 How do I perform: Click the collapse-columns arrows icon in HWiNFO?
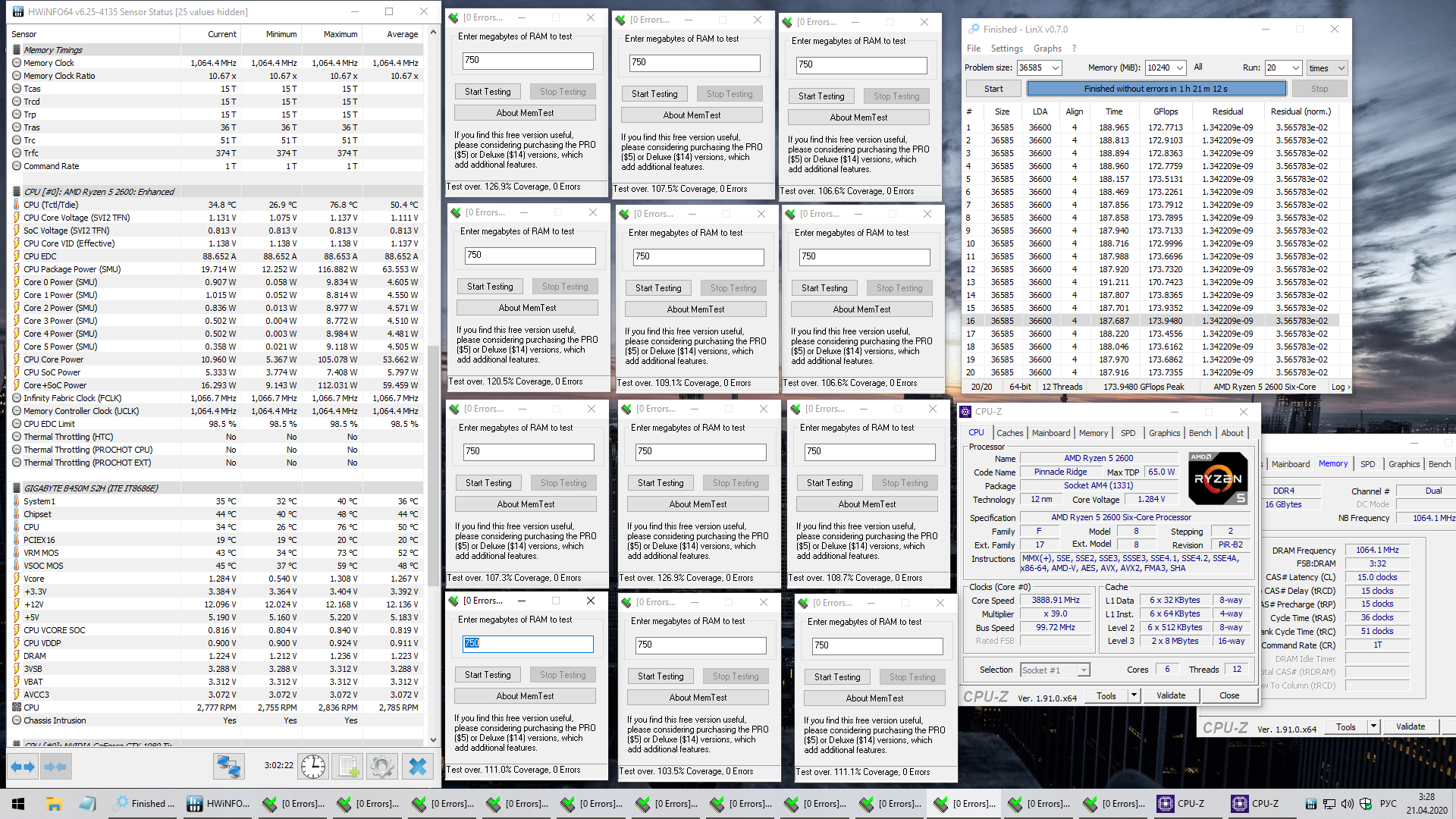55,767
